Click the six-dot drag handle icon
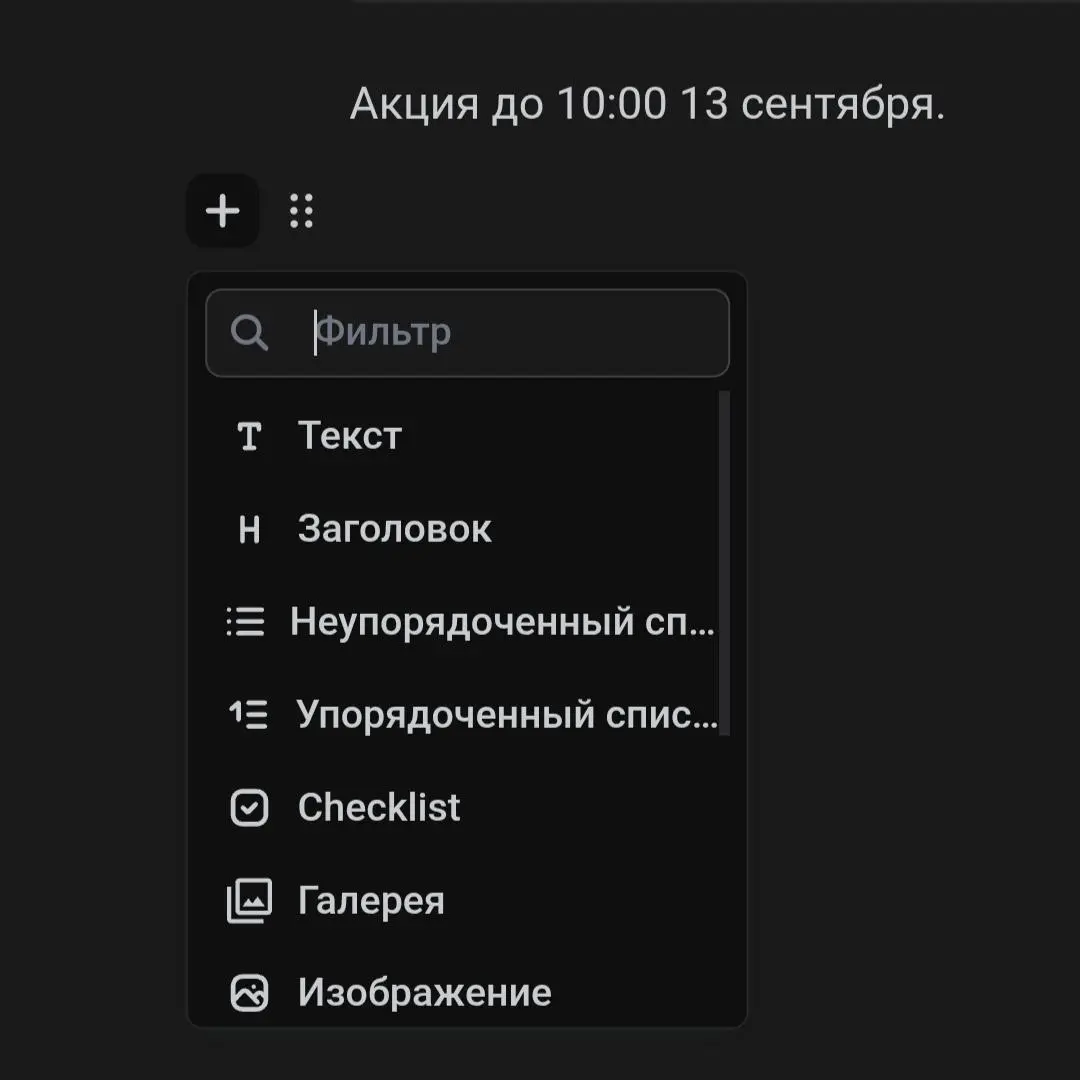Image resolution: width=1080 pixels, height=1080 pixels. [x=301, y=211]
